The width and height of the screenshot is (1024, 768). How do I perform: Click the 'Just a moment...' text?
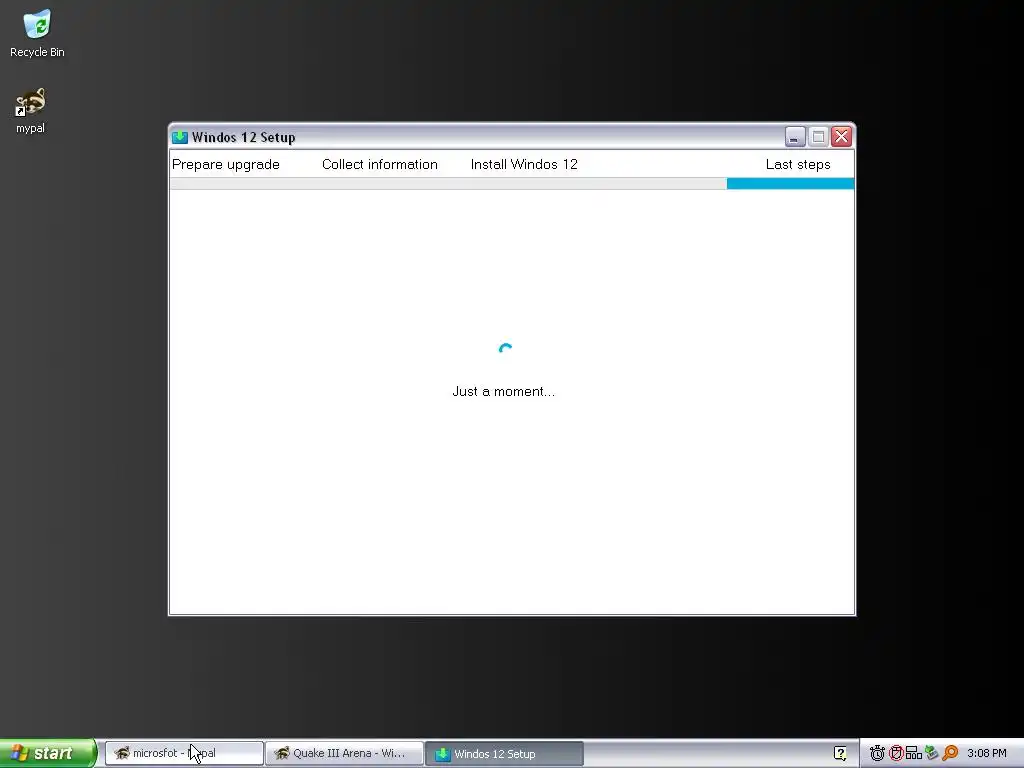(x=504, y=392)
